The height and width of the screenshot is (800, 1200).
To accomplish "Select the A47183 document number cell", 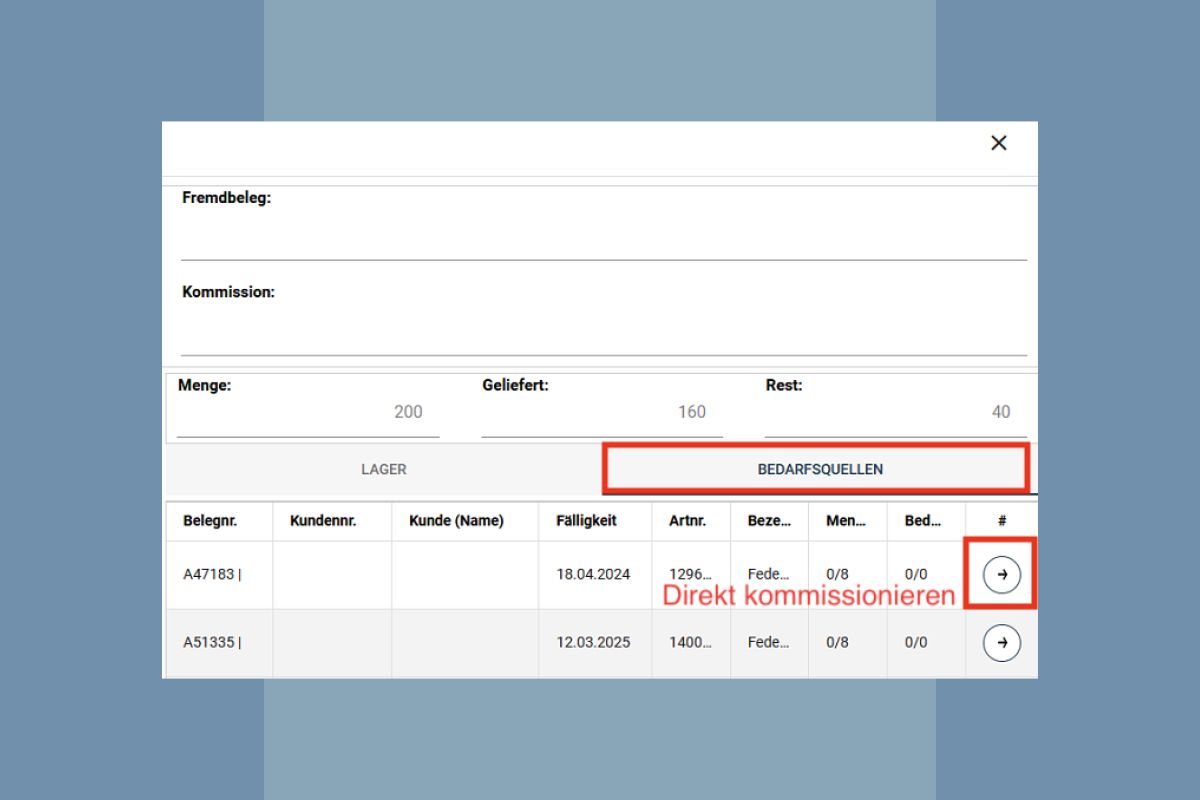I will pyautogui.click(x=212, y=574).
